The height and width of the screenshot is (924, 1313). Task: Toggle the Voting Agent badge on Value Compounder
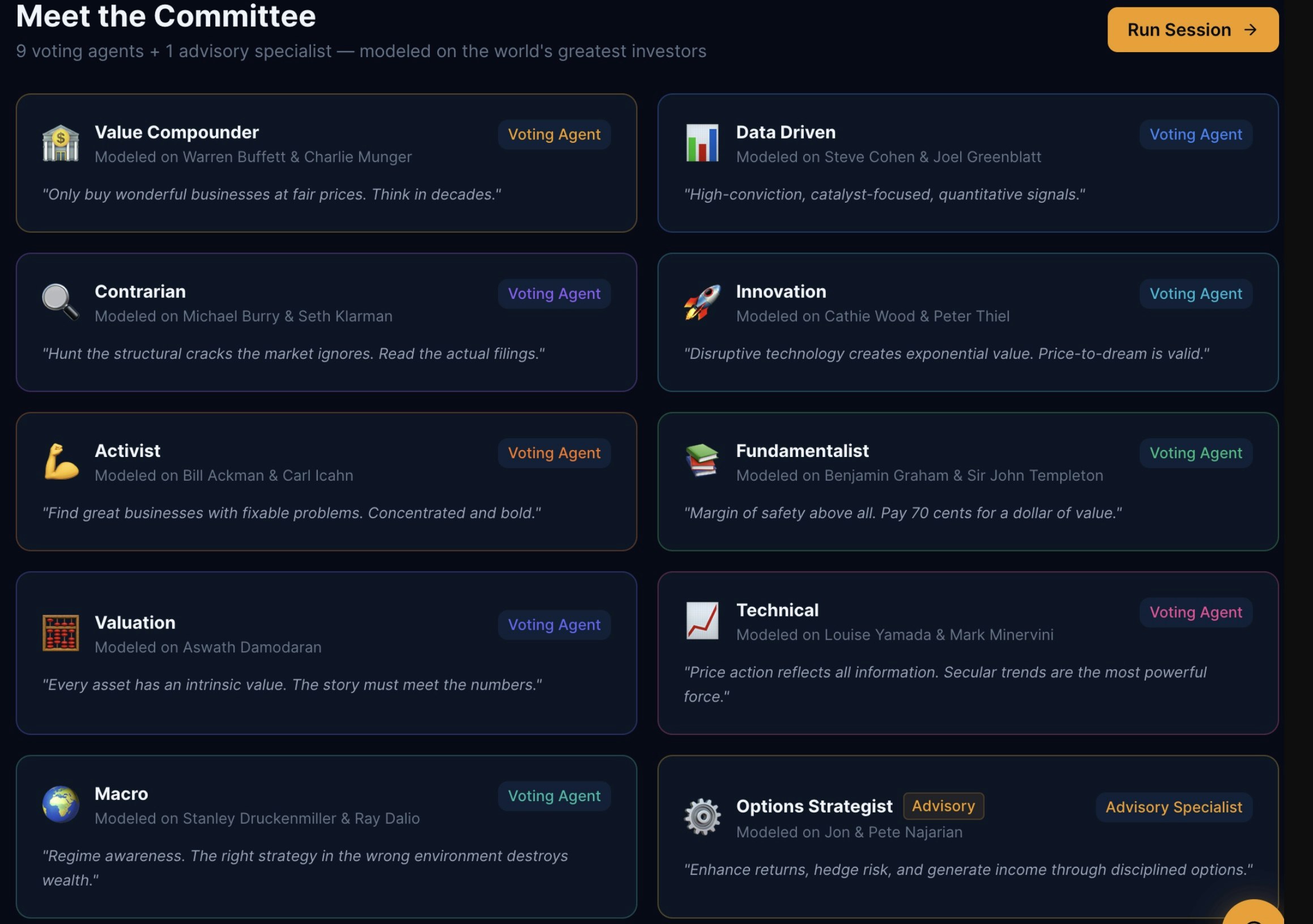point(553,135)
